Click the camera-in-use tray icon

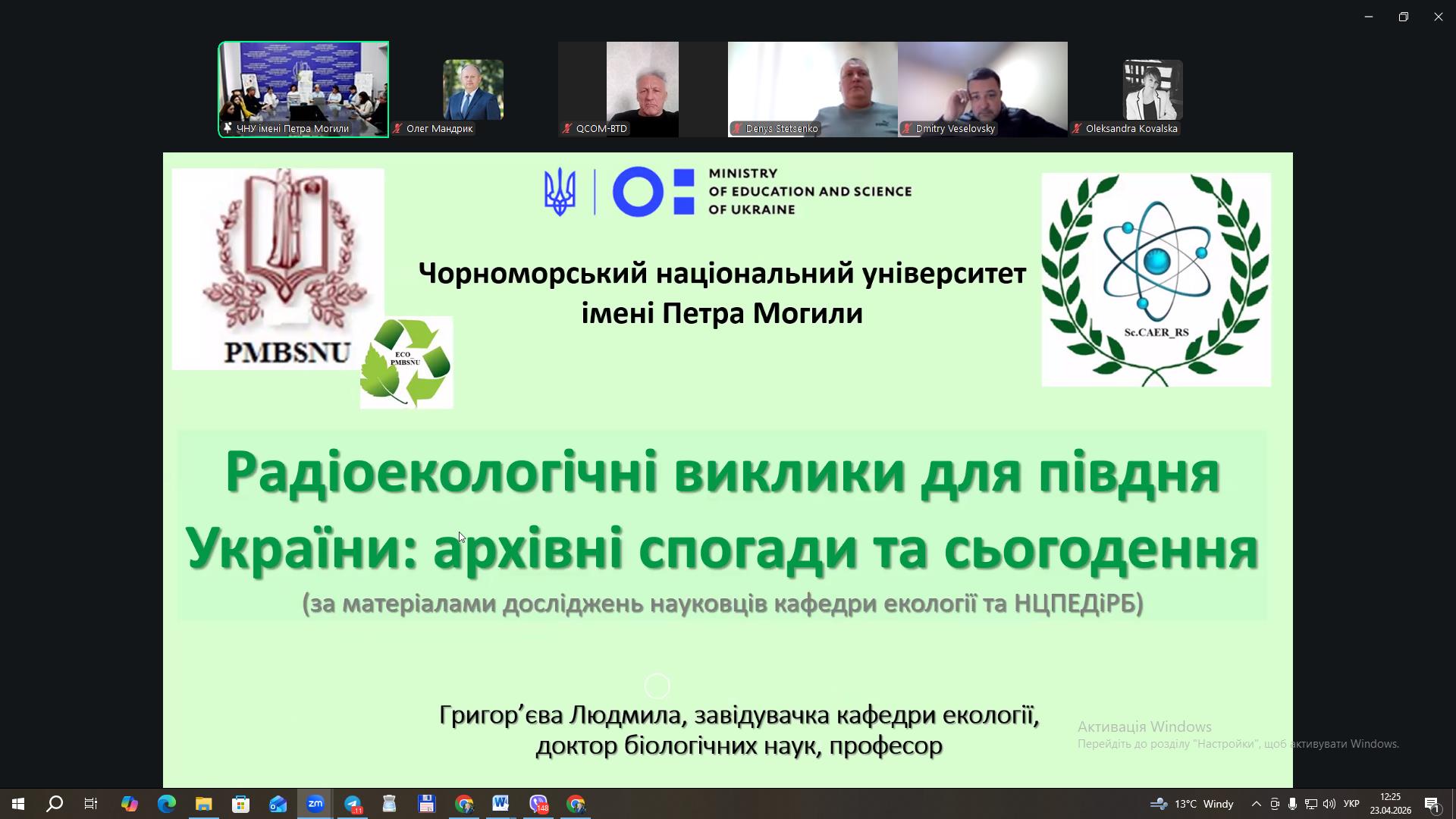[1275, 804]
